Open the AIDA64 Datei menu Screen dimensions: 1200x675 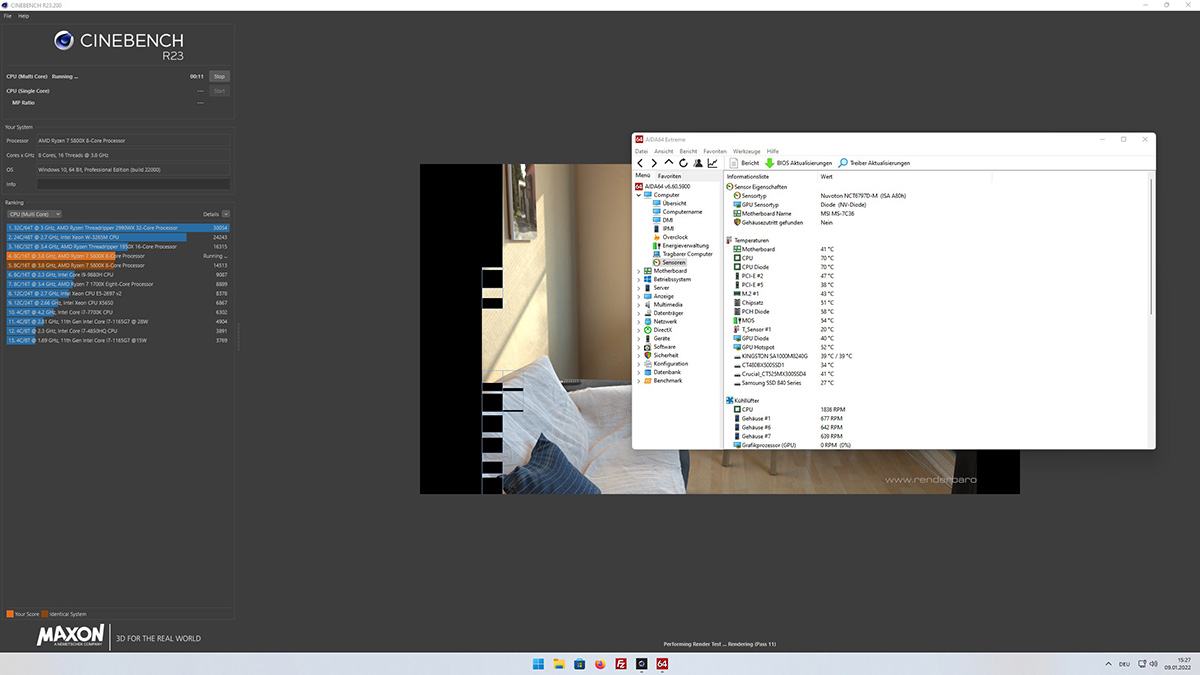click(642, 151)
